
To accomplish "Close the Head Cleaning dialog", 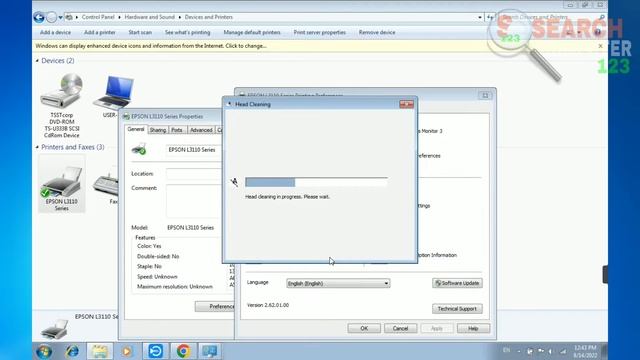I will 406,104.
